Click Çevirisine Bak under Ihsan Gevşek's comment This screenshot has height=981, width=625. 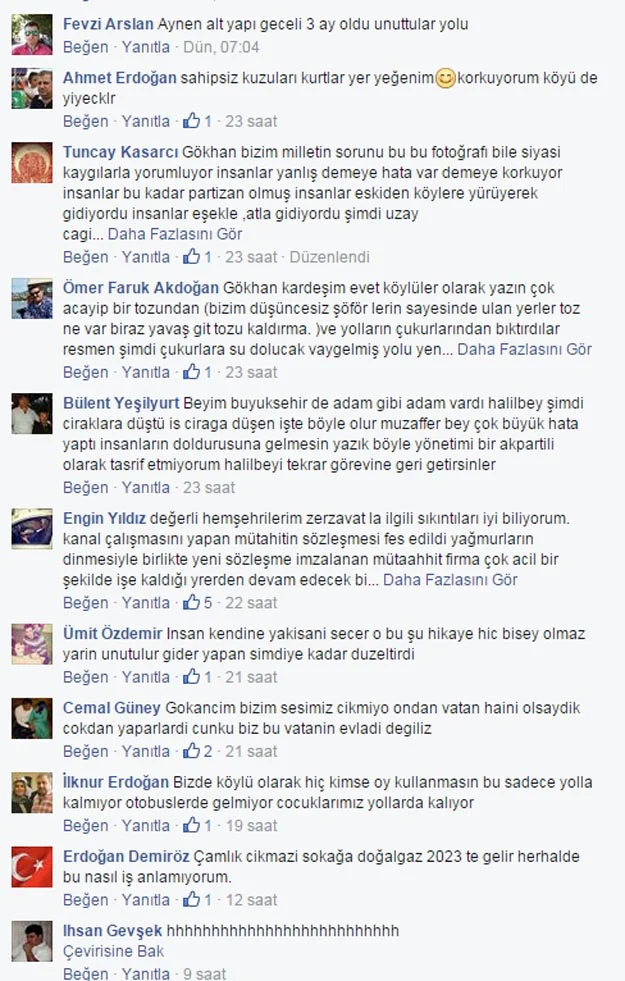[x=113, y=952]
